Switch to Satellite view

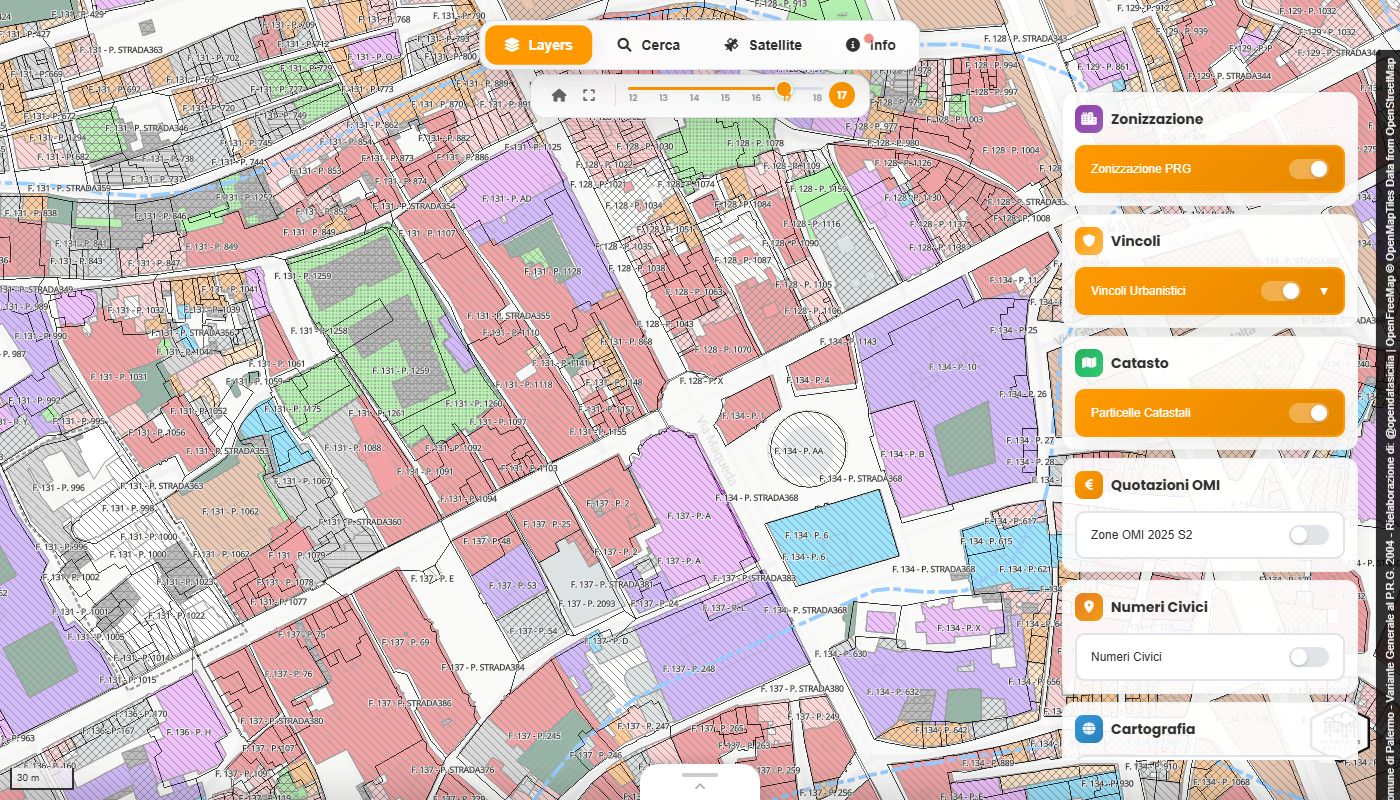pyautogui.click(x=763, y=45)
